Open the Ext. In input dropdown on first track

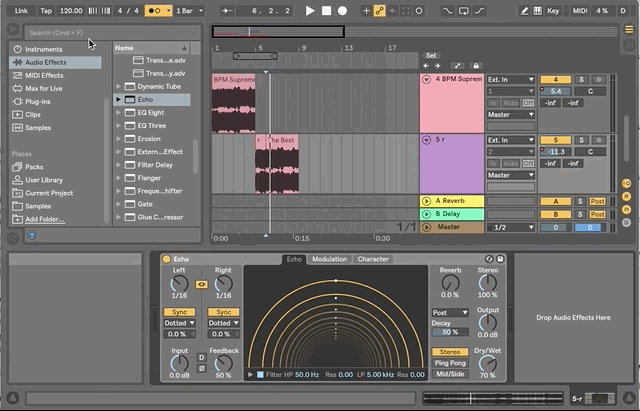point(510,79)
